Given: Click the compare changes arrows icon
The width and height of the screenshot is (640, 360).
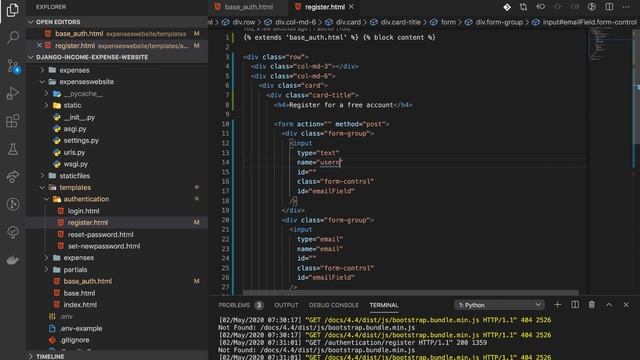Looking at the screenshot, I should point(523,7).
